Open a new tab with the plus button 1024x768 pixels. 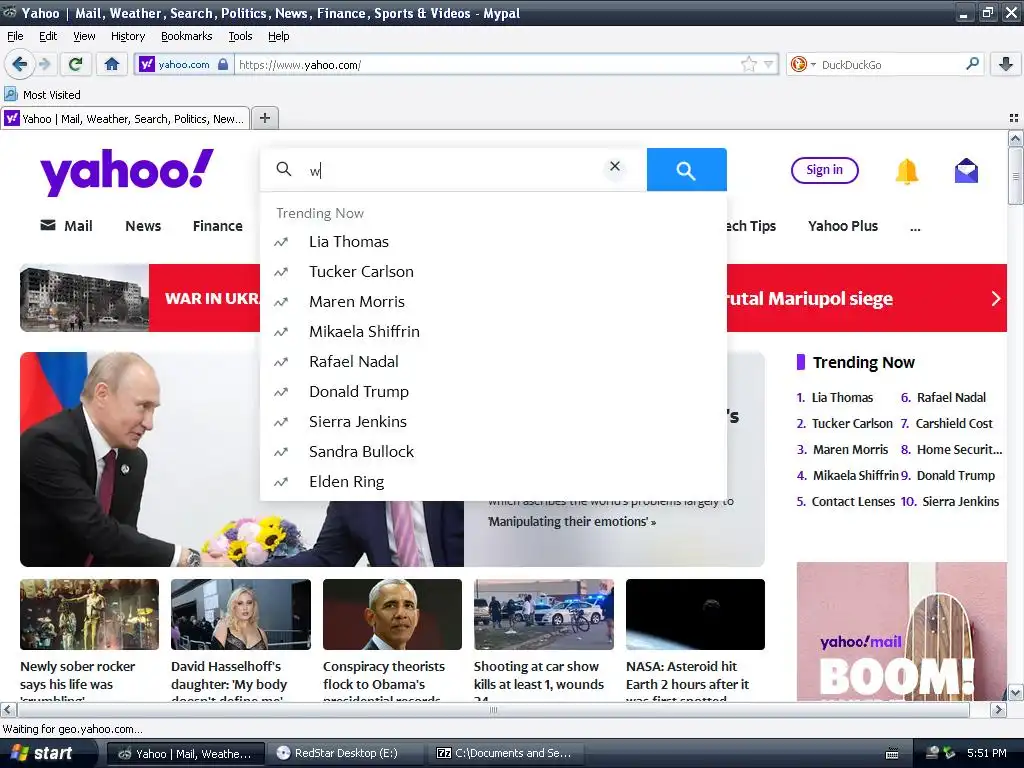[x=264, y=118]
